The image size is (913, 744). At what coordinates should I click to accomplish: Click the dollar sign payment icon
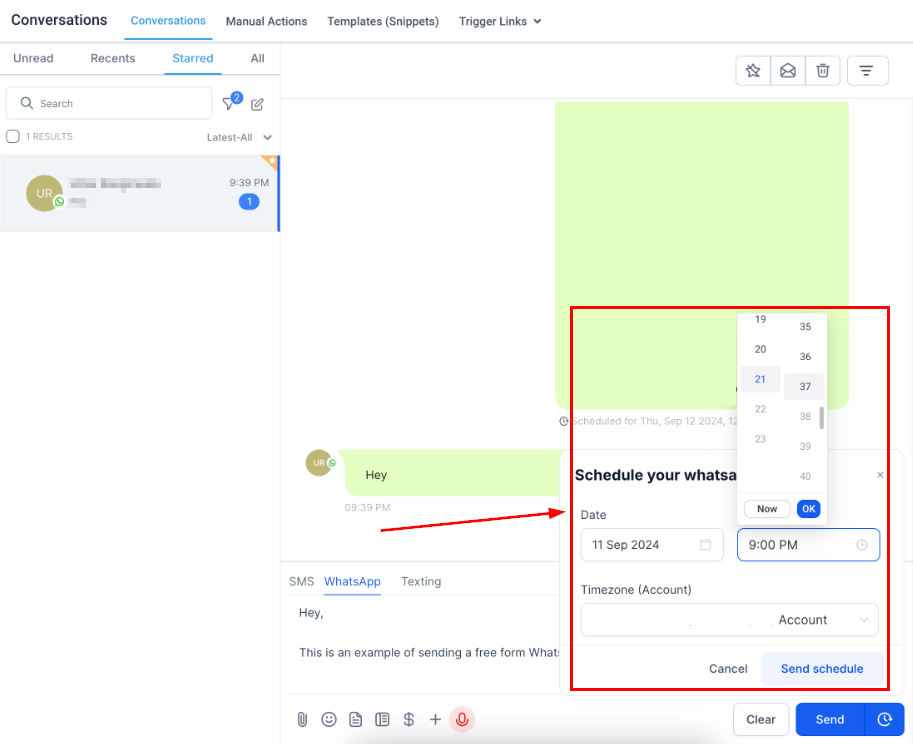408,719
